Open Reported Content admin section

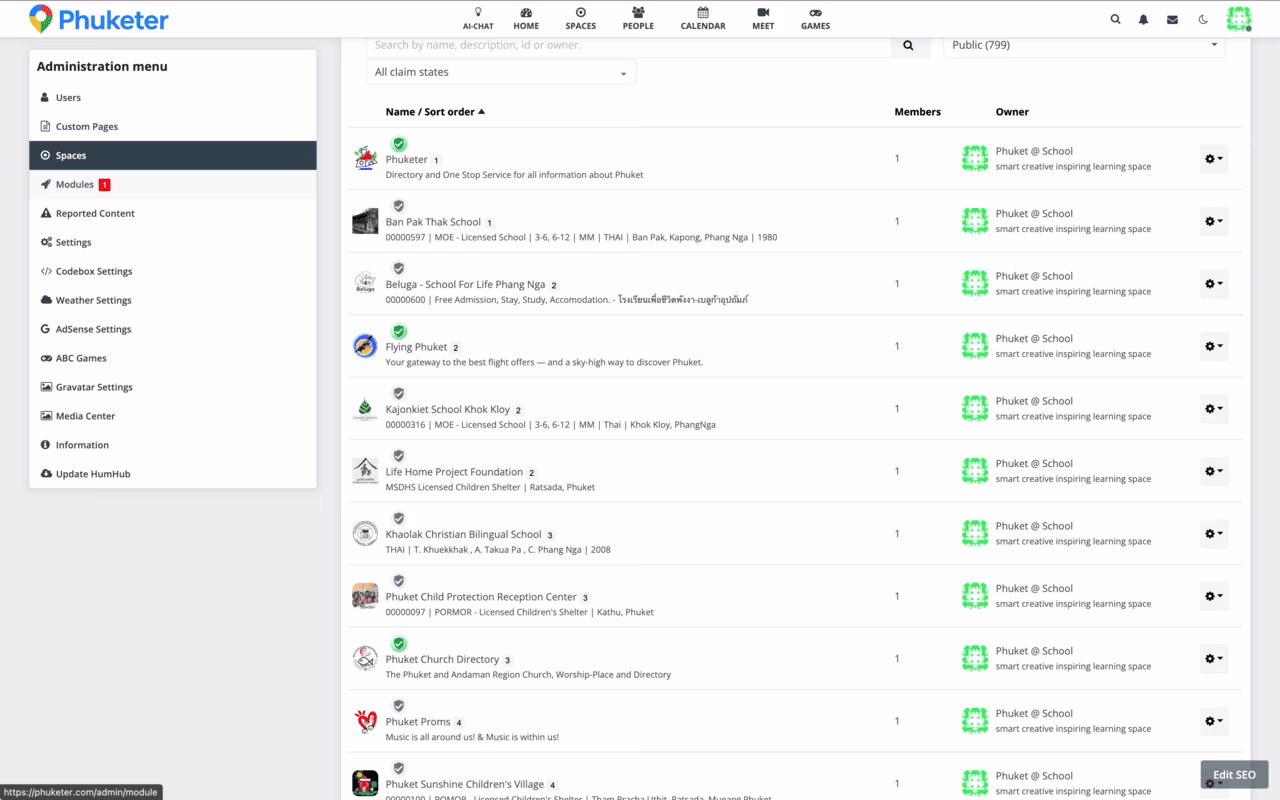tap(173, 214)
